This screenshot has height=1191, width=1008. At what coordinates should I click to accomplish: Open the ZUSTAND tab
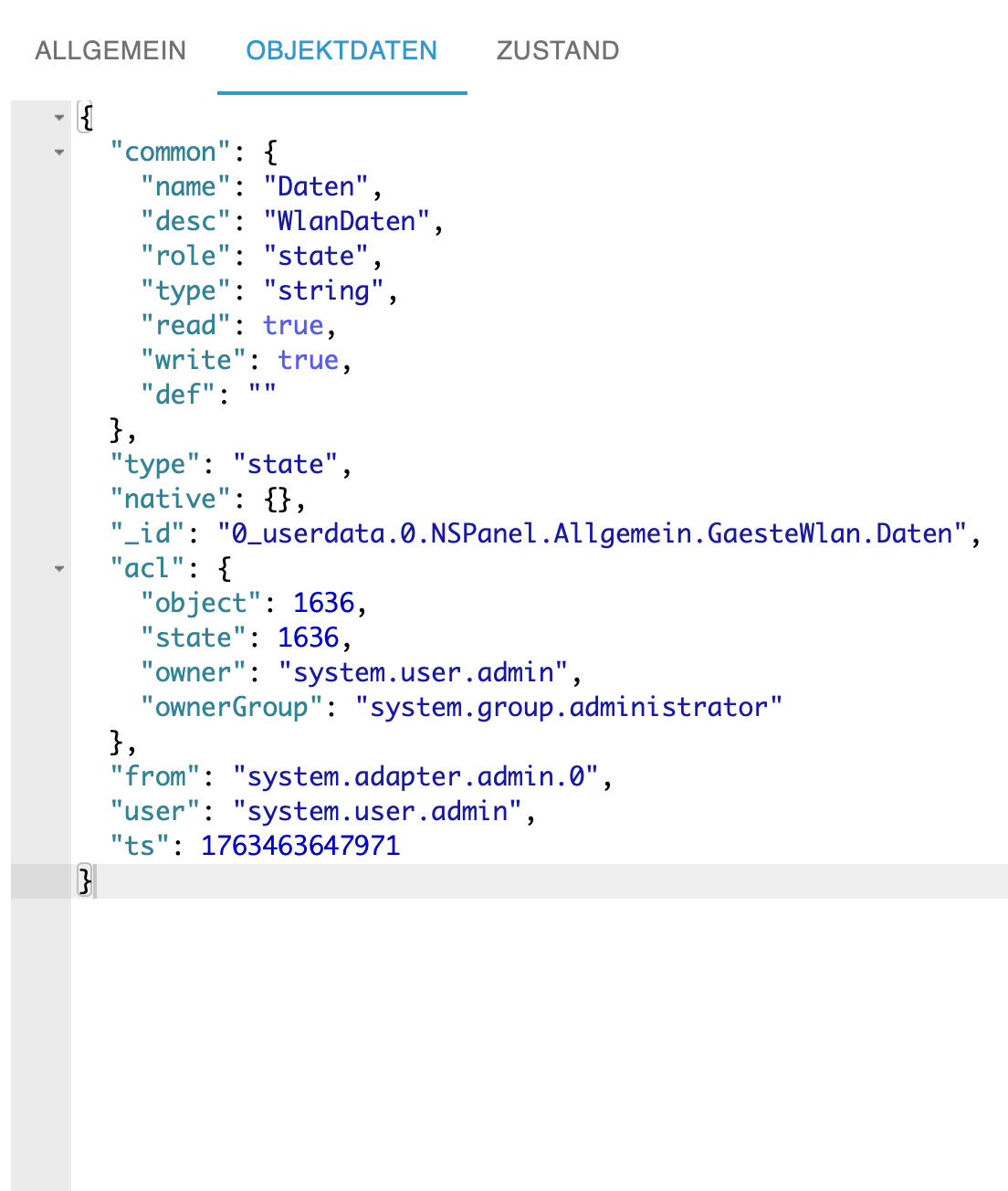[558, 50]
